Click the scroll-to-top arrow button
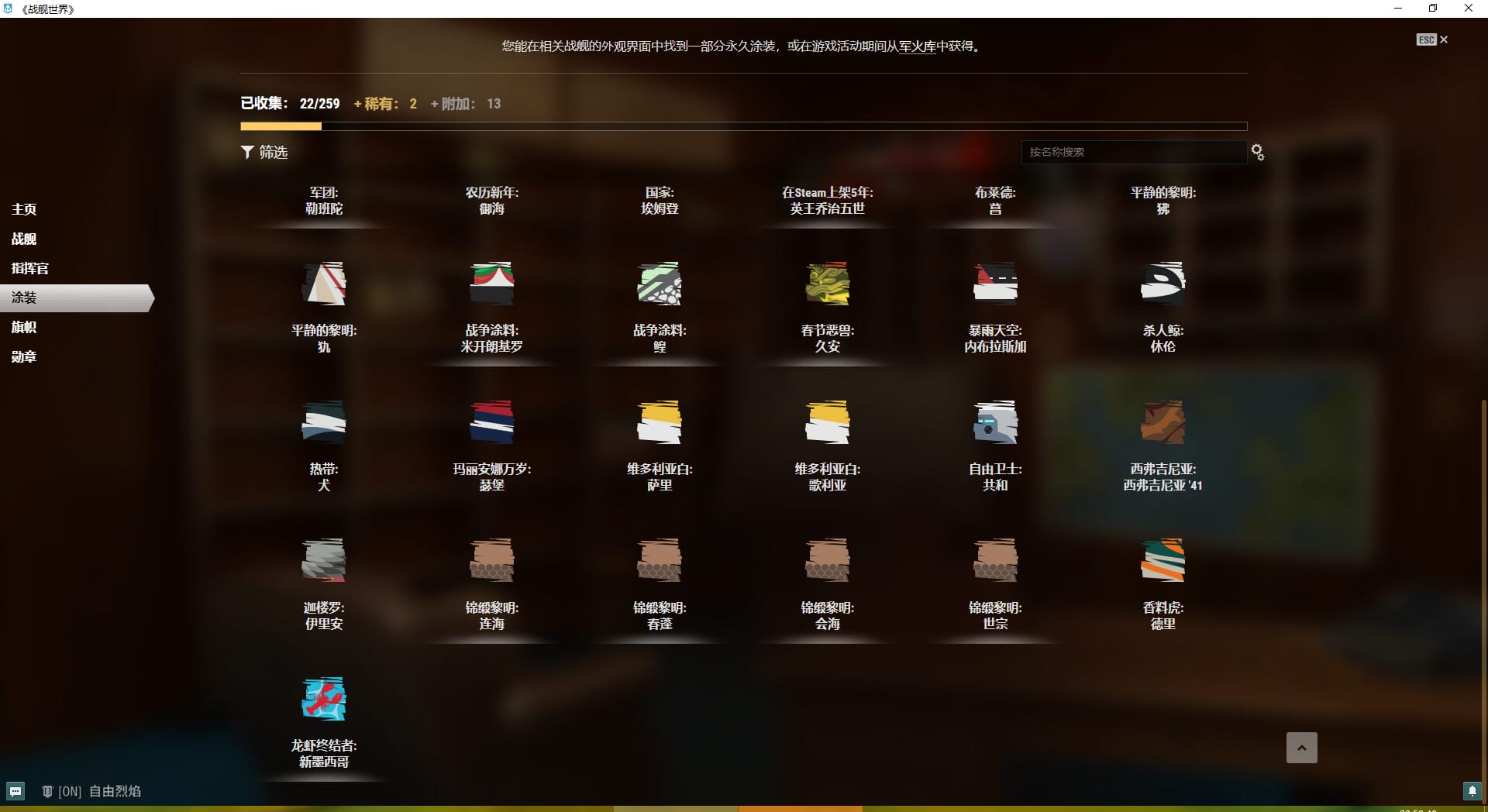The width and height of the screenshot is (1488, 812). (x=1301, y=748)
